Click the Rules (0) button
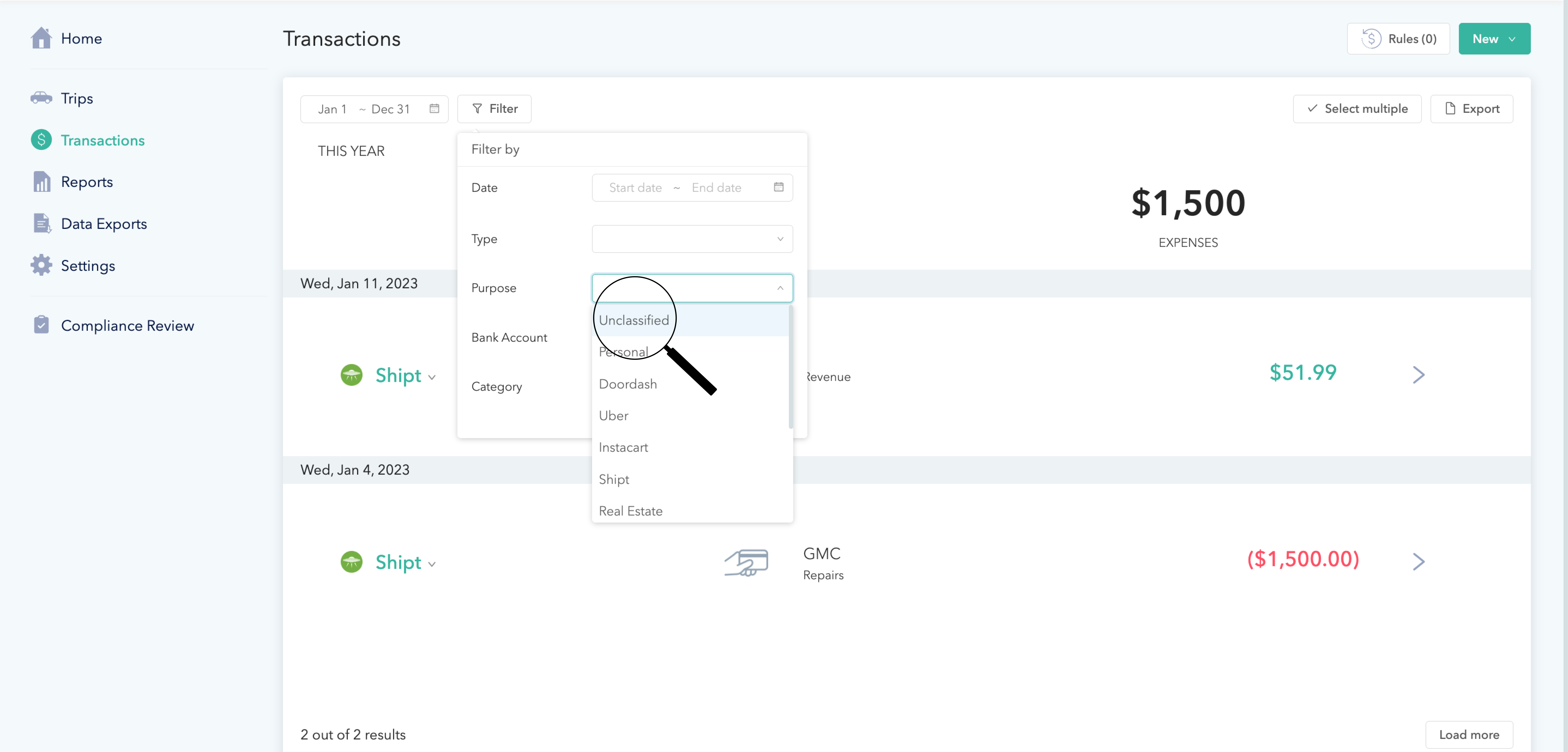The image size is (1568, 752). 1398,39
